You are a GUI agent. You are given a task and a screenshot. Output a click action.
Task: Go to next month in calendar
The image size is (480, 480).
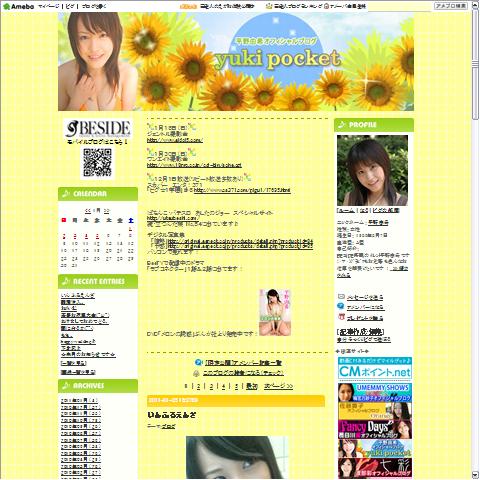106,211
